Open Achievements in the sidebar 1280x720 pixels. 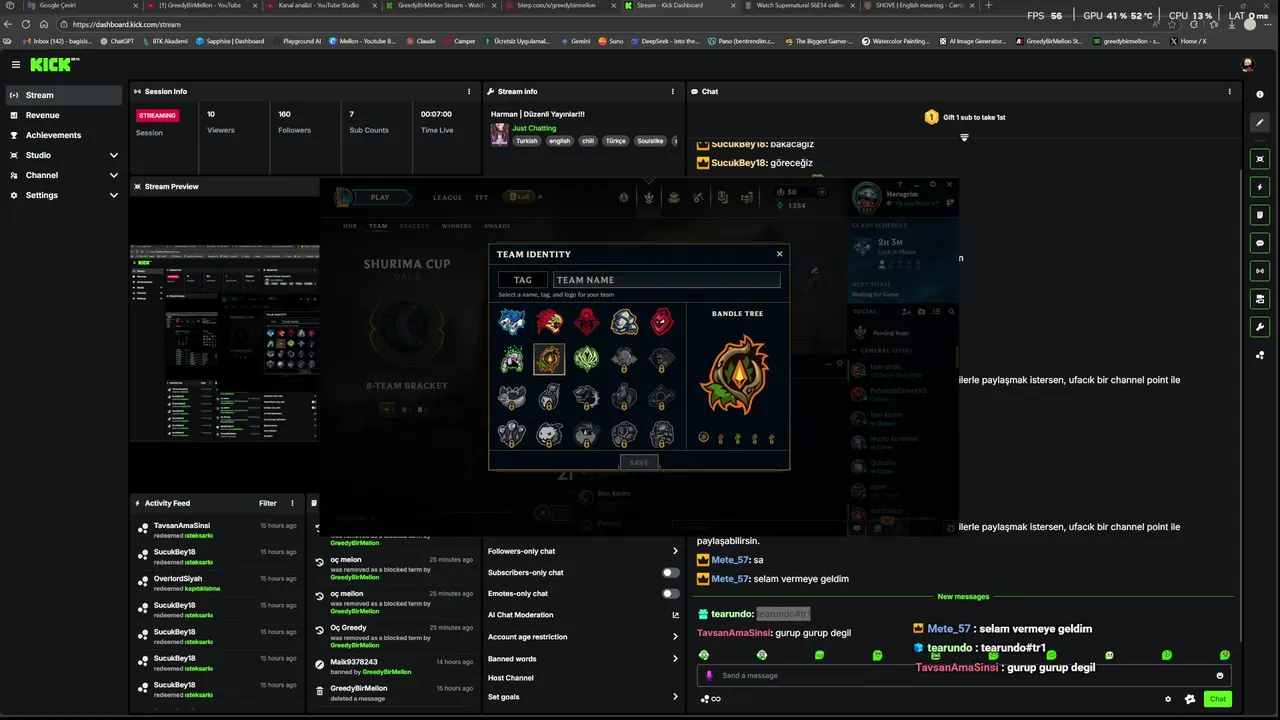(x=65, y=135)
